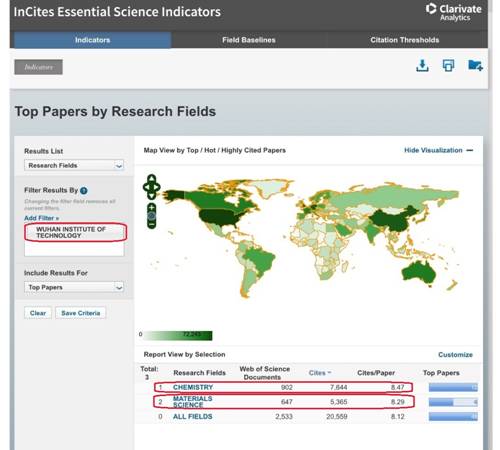This screenshot has width=500, height=450.
Task: Click the Materials Science top papers bar
Action: [x=453, y=402]
